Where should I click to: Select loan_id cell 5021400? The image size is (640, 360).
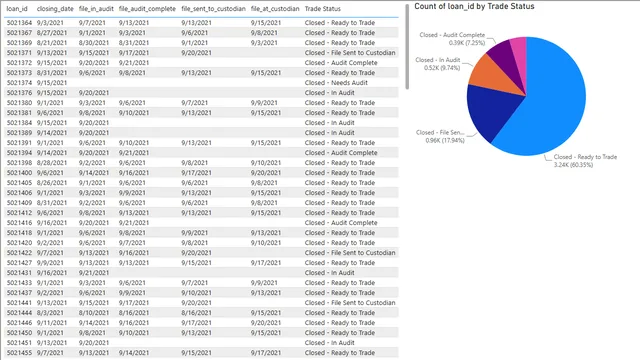pyautogui.click(x=19, y=173)
